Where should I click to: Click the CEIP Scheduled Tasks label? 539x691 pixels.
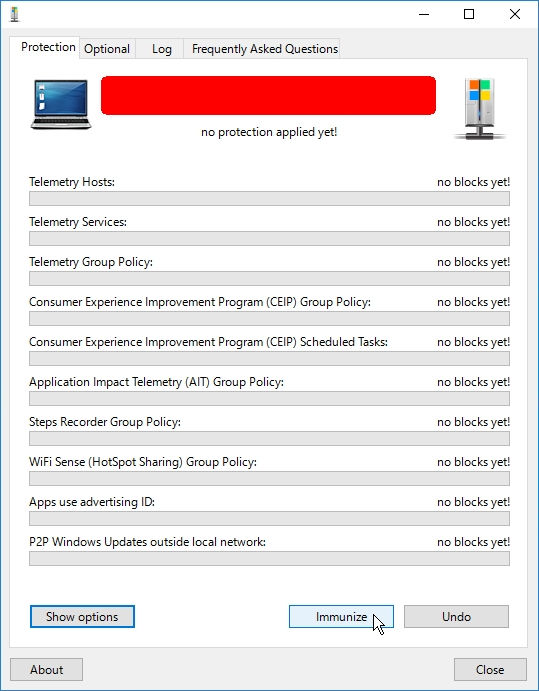tap(208, 342)
